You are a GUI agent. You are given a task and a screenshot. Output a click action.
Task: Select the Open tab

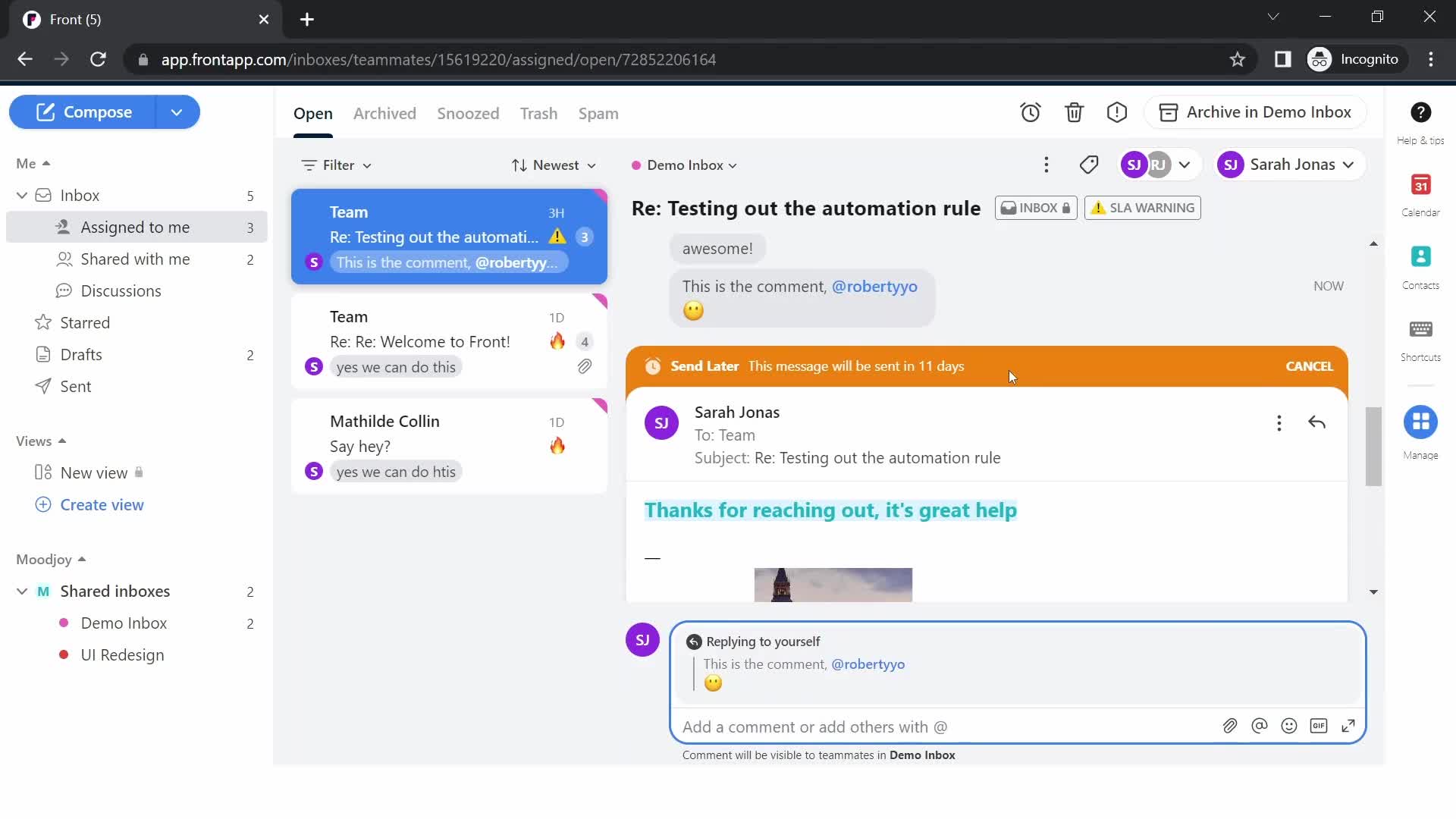pos(313,112)
